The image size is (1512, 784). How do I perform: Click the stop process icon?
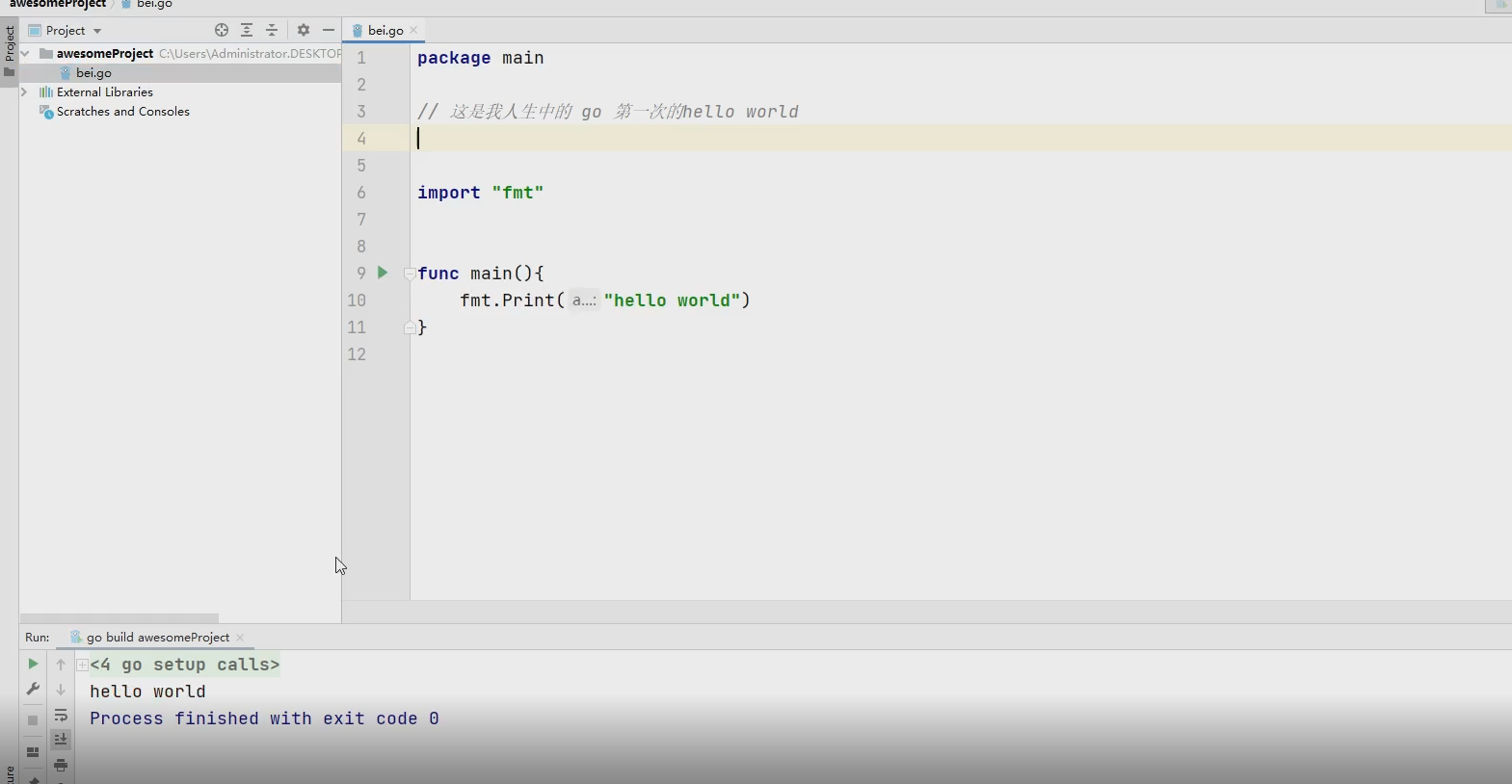tap(33, 720)
